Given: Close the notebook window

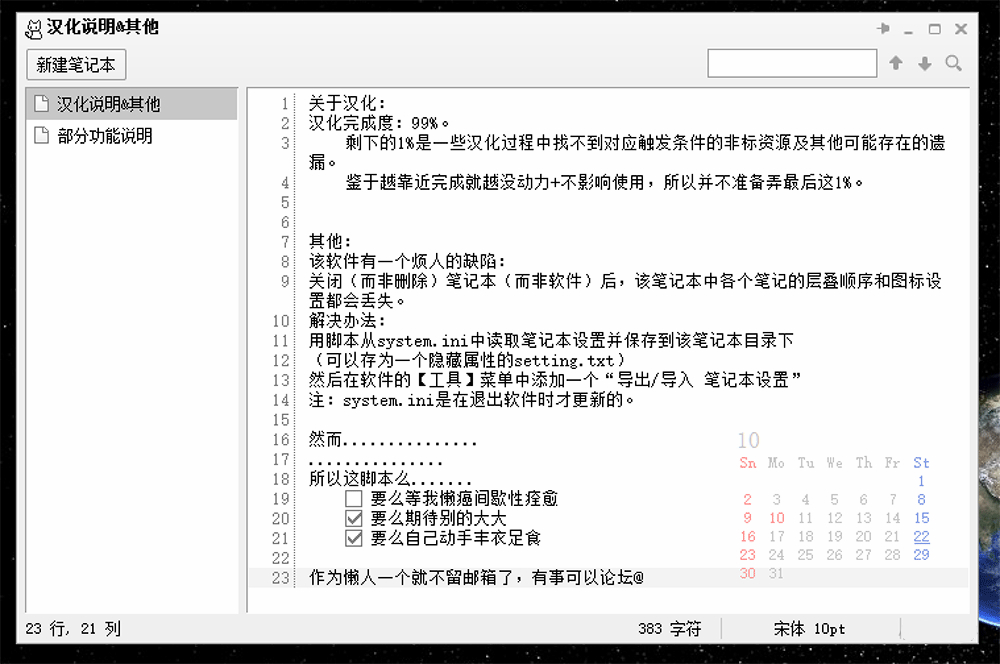Looking at the screenshot, I should (x=961, y=29).
